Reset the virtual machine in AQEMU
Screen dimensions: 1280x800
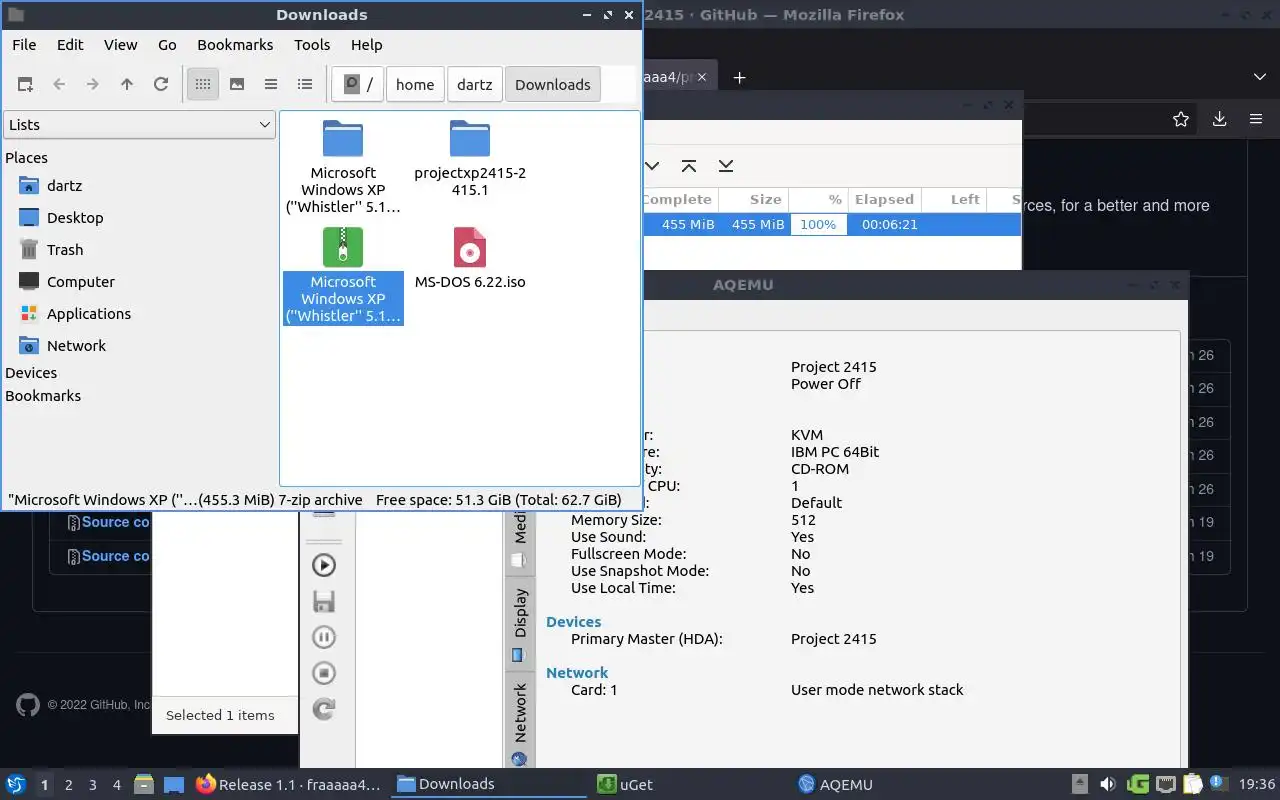(x=324, y=709)
